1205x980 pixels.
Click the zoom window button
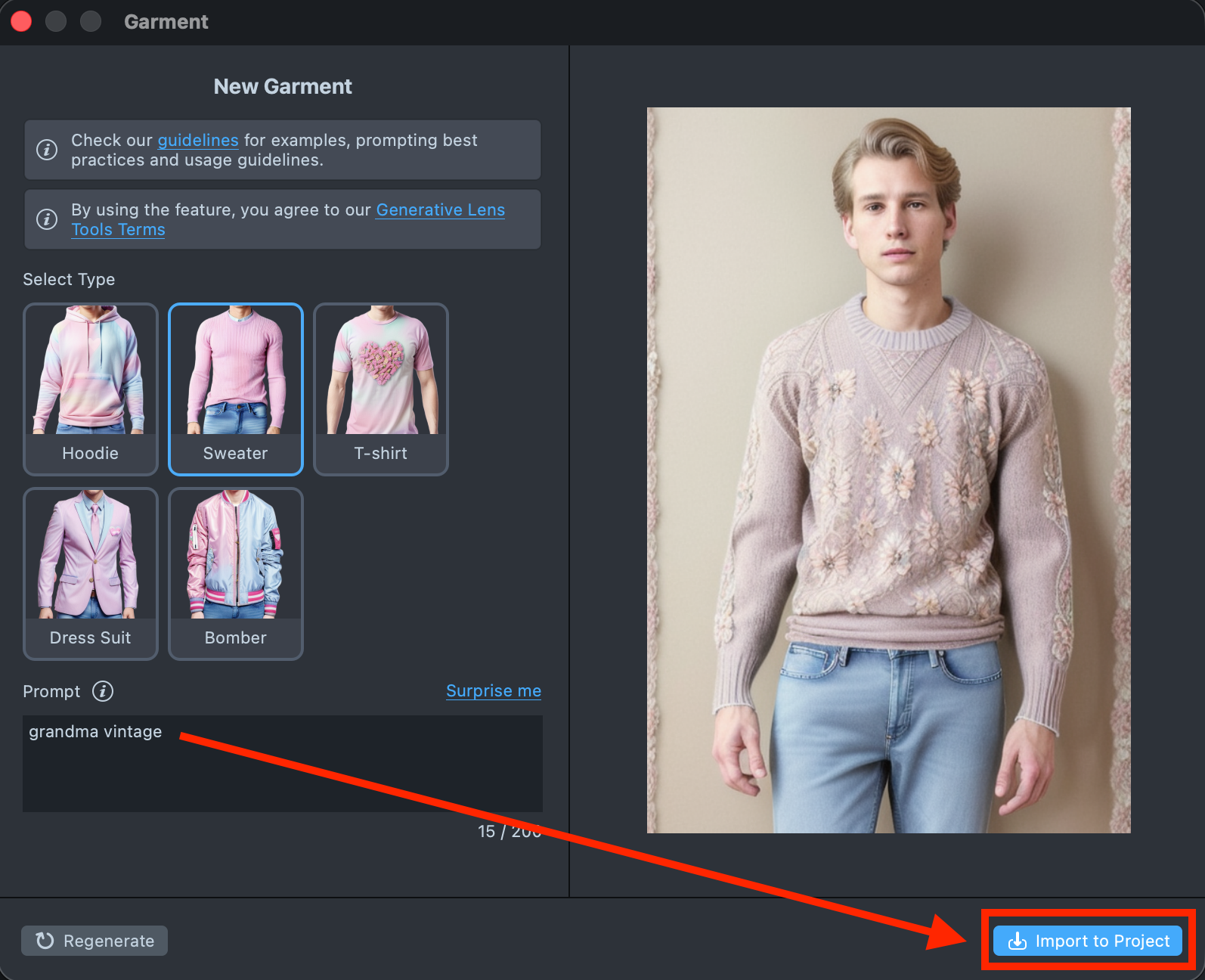pos(91,22)
